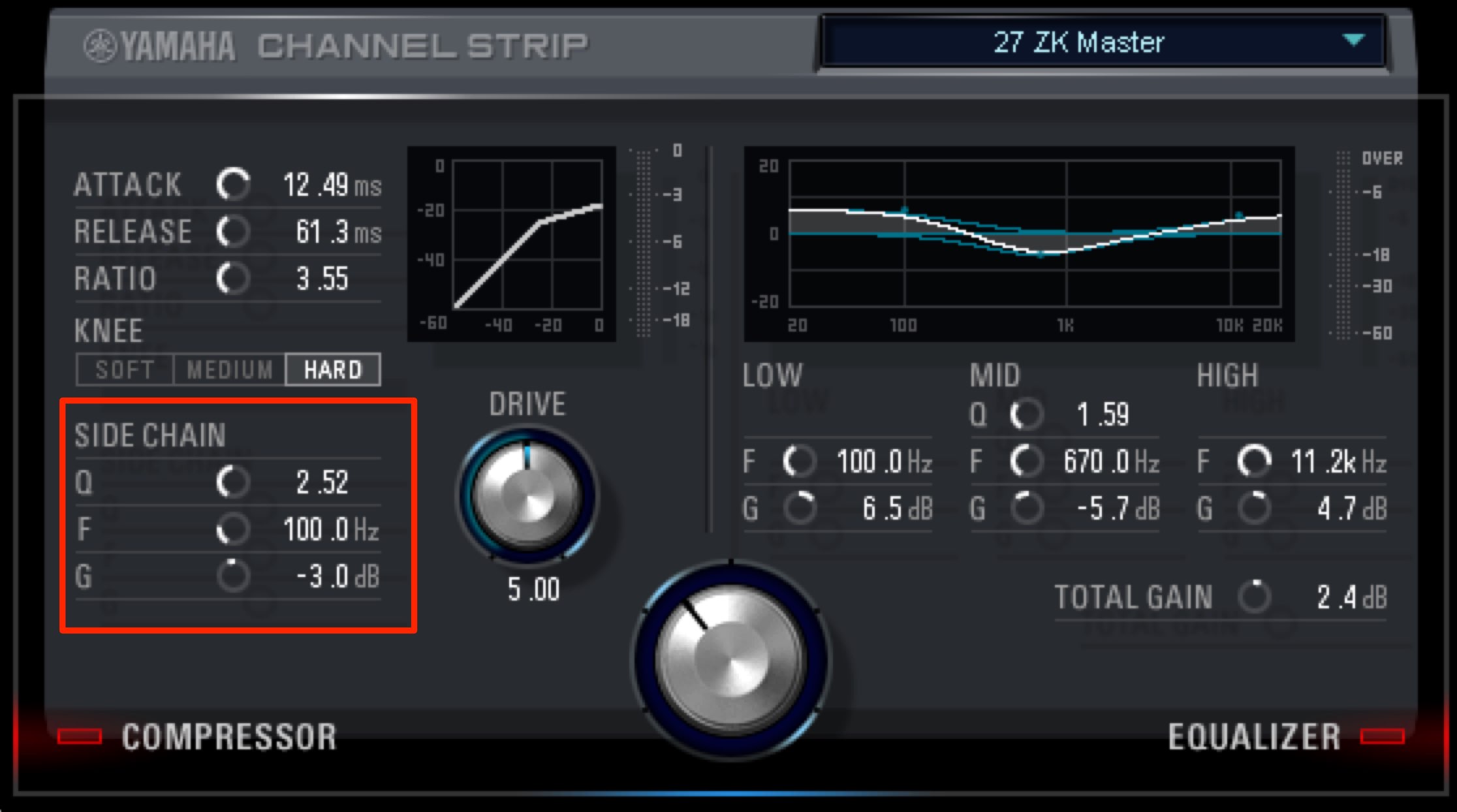Screen dimensions: 1457x812
Task: Click the COMPRESSOR label
Action: pyautogui.click(x=229, y=737)
